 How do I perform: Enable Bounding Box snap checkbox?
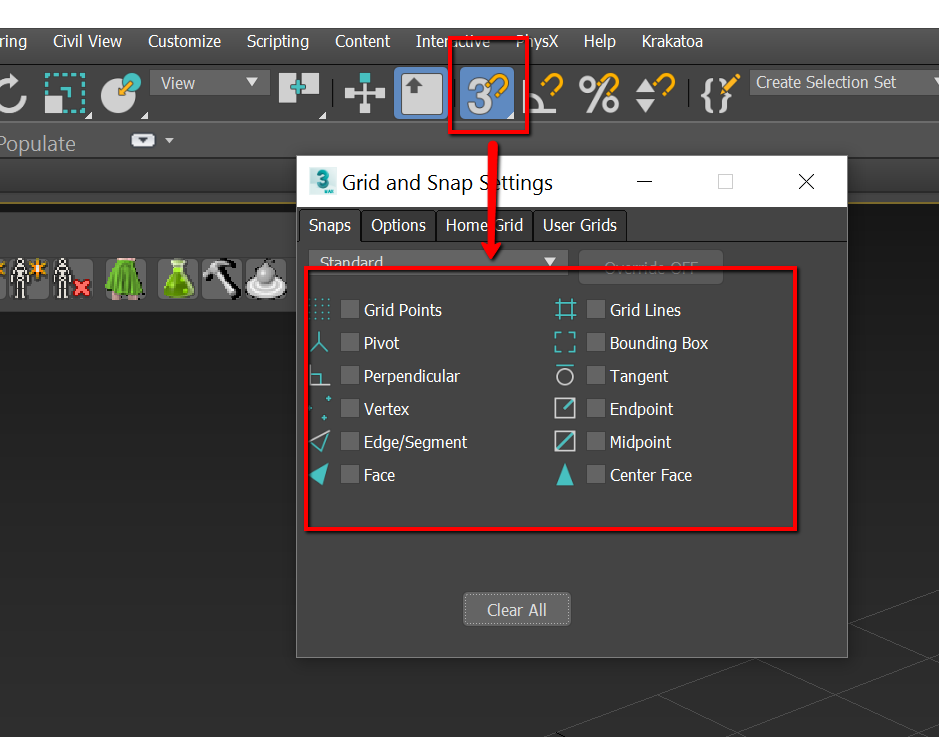595,342
